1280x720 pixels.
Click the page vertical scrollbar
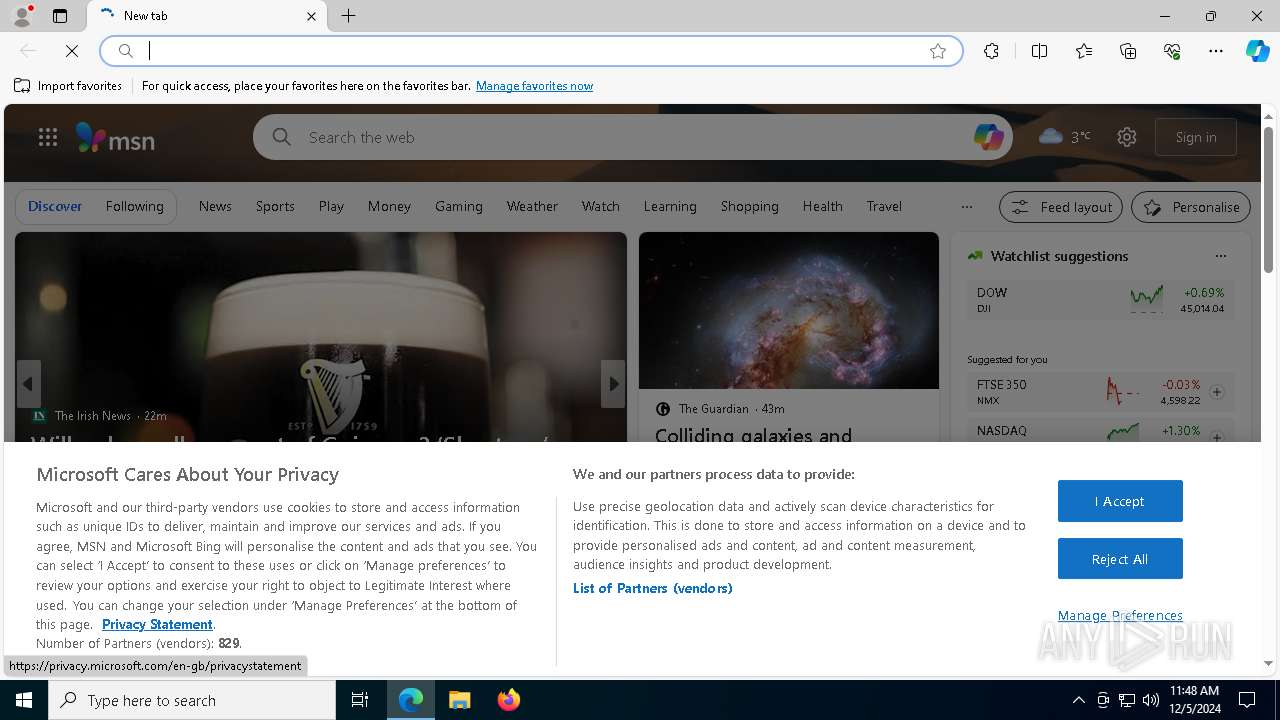(x=1268, y=200)
